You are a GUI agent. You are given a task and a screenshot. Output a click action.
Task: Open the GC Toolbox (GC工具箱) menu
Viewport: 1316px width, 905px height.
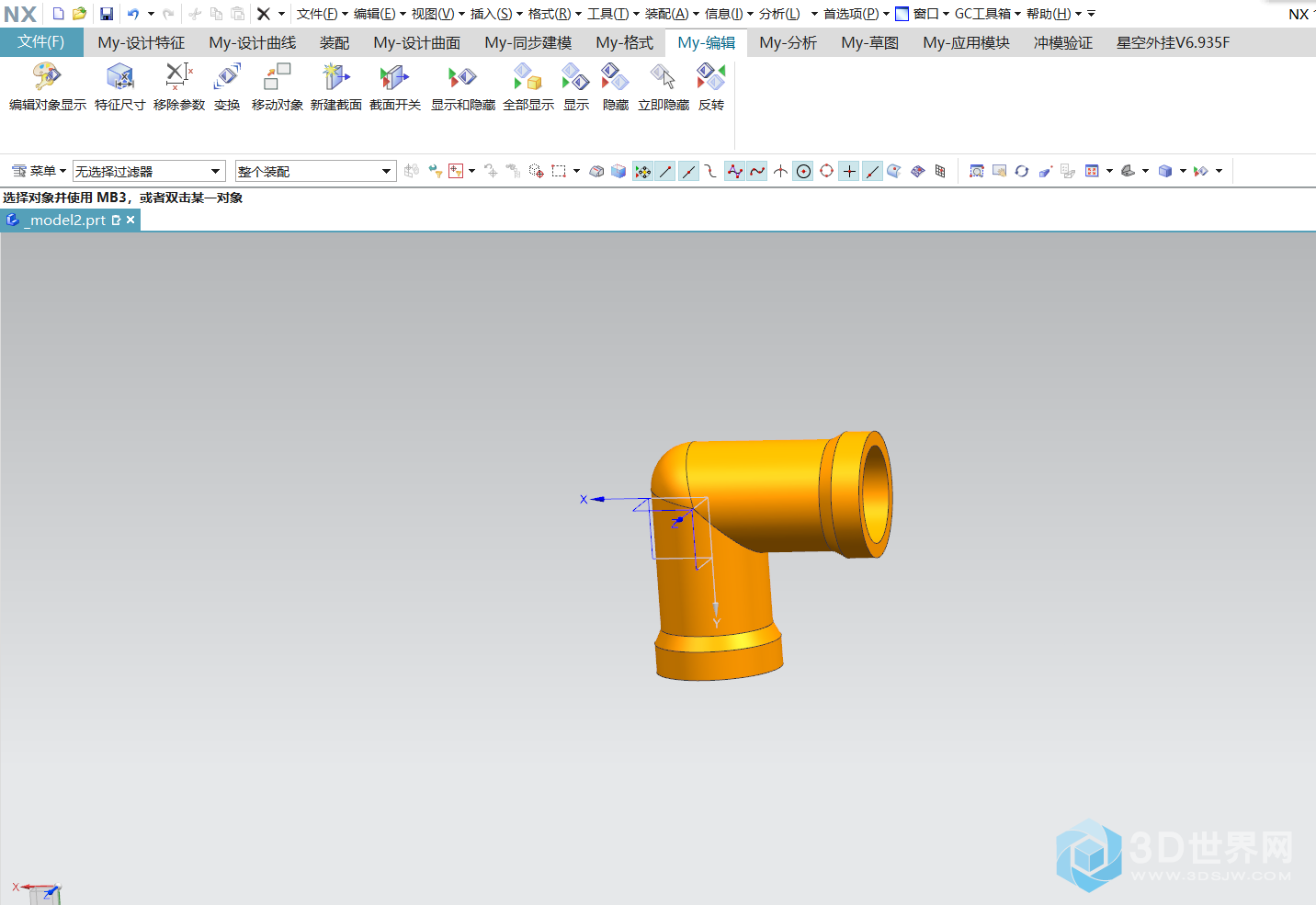(x=988, y=14)
